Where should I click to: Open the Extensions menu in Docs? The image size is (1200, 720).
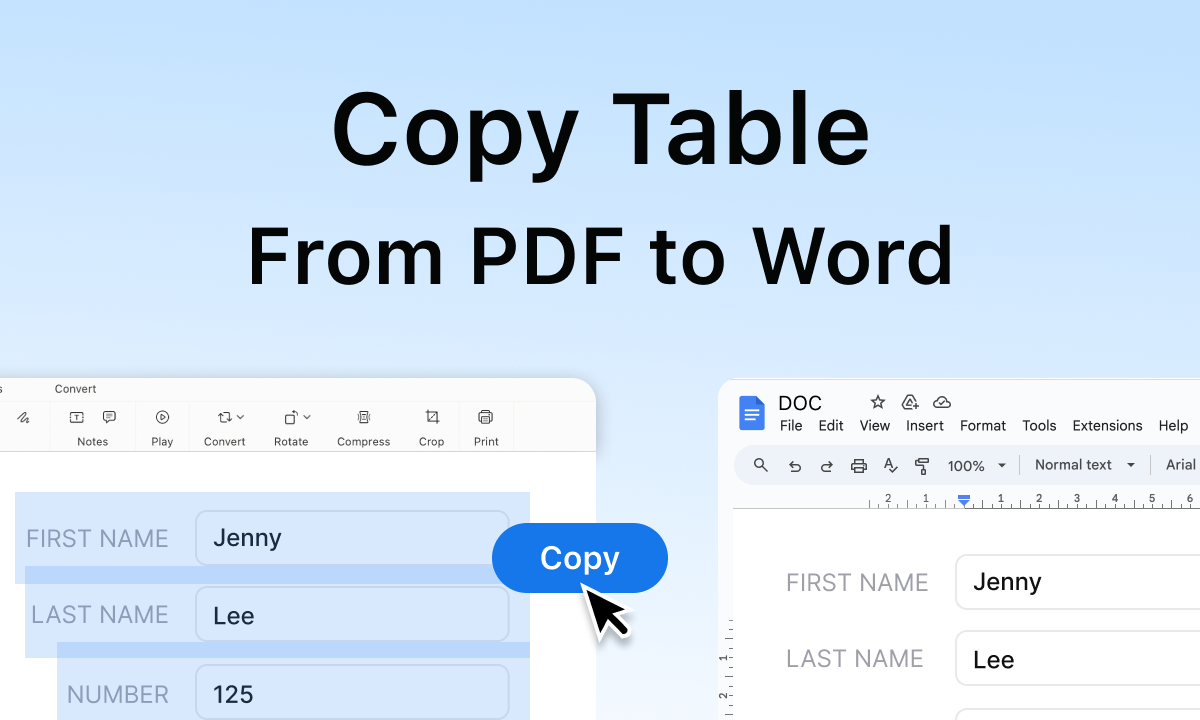coord(1107,426)
